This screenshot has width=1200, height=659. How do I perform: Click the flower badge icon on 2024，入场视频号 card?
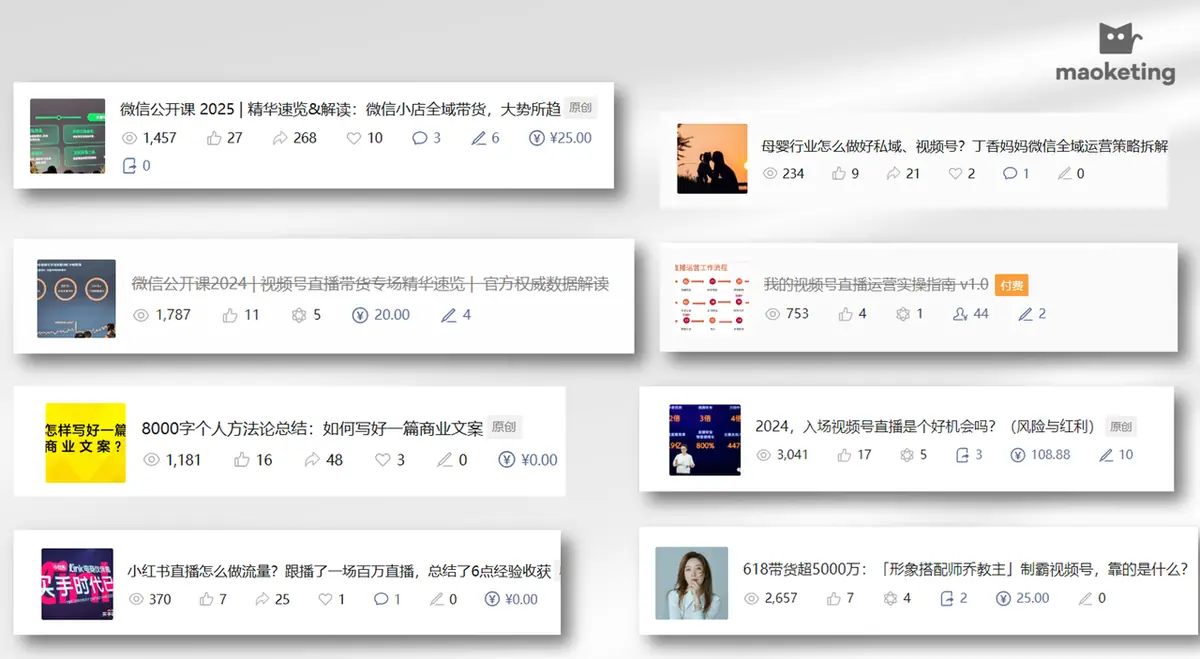pos(907,455)
